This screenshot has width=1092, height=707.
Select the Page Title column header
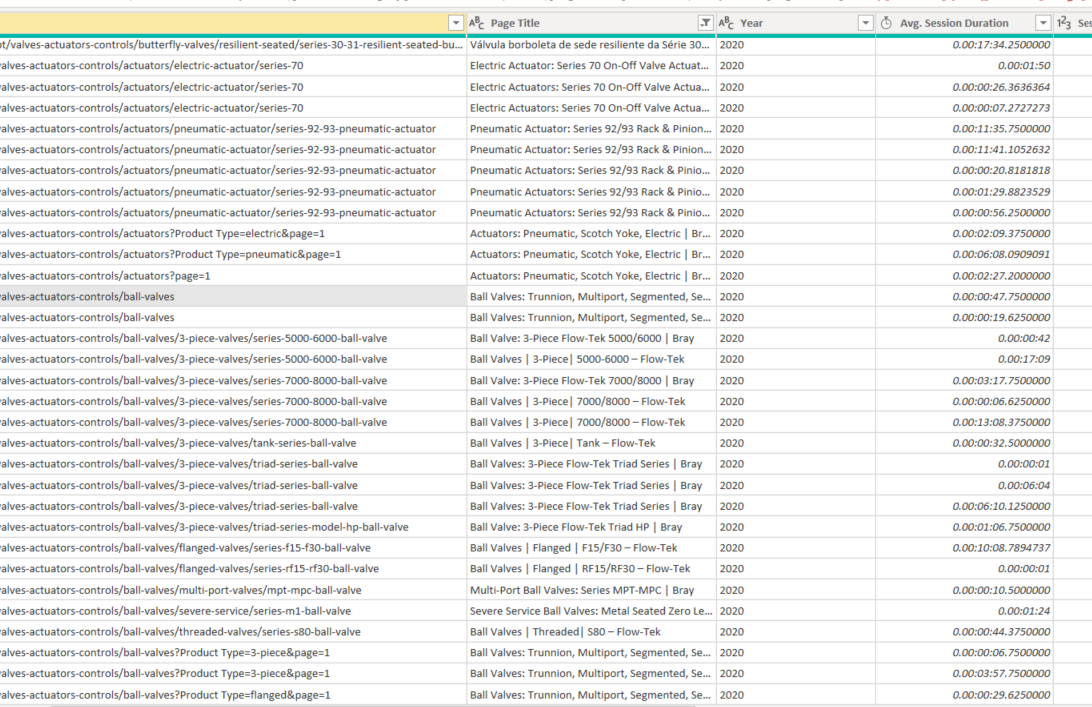coord(591,23)
